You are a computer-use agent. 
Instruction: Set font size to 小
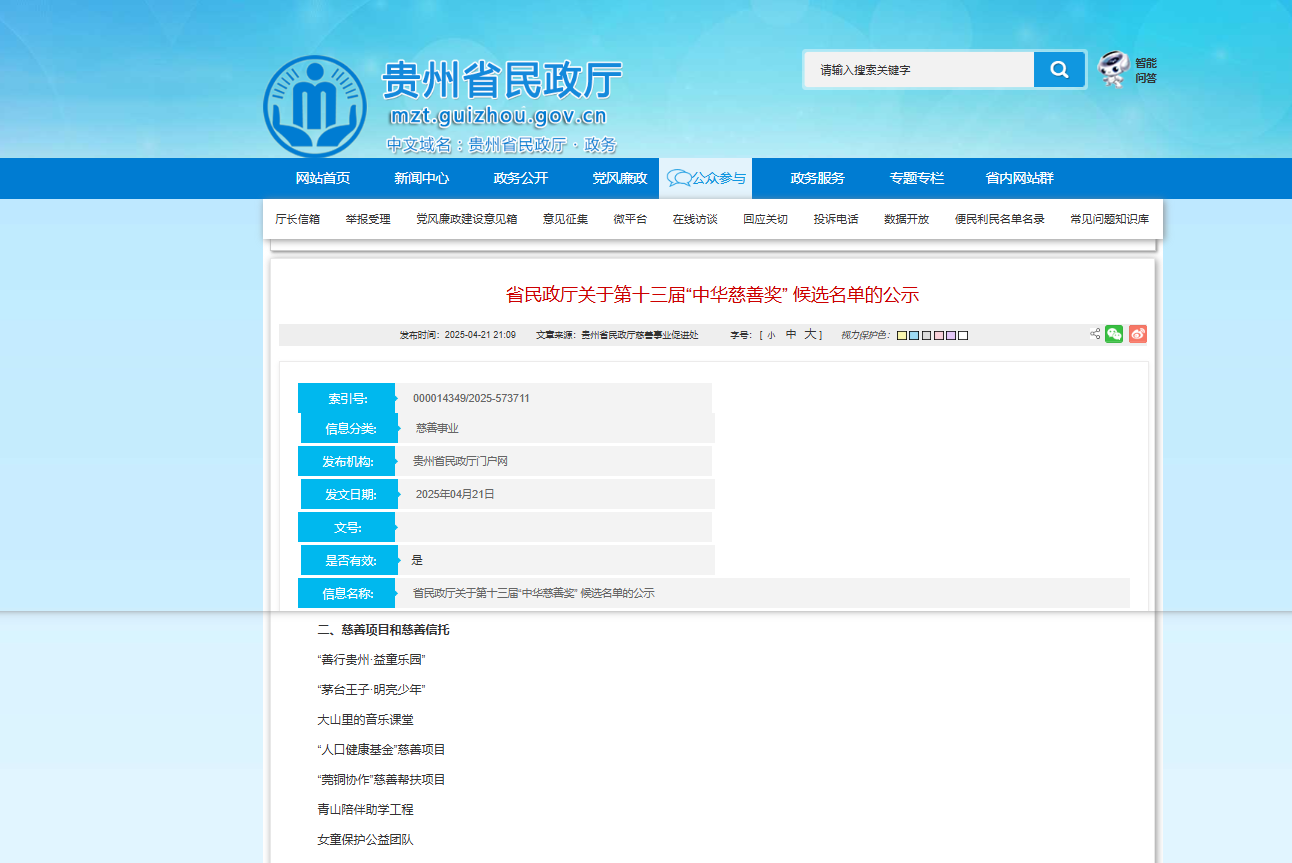771,335
